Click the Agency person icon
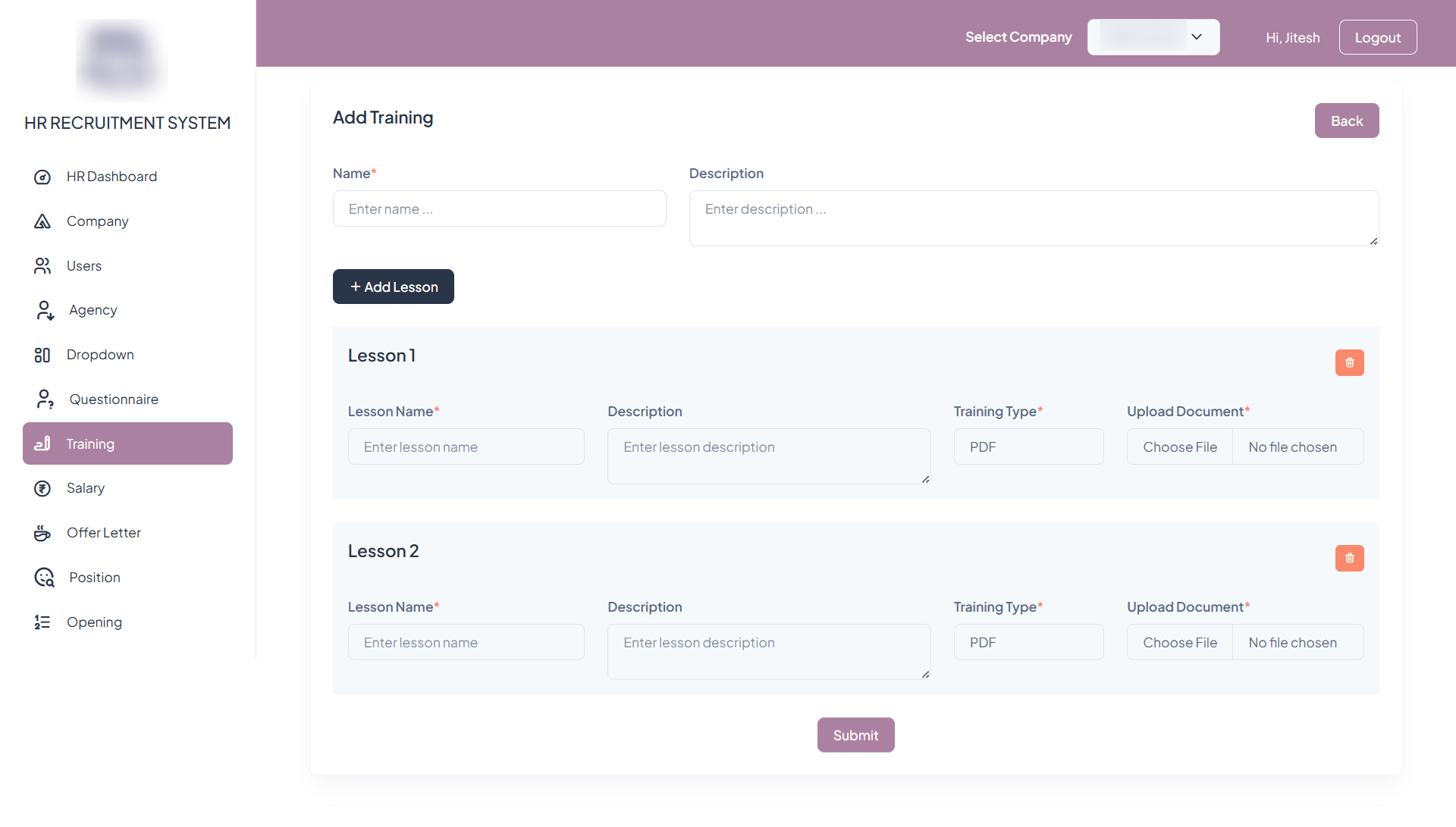Screen dimensions: 1456x827 (45, 311)
